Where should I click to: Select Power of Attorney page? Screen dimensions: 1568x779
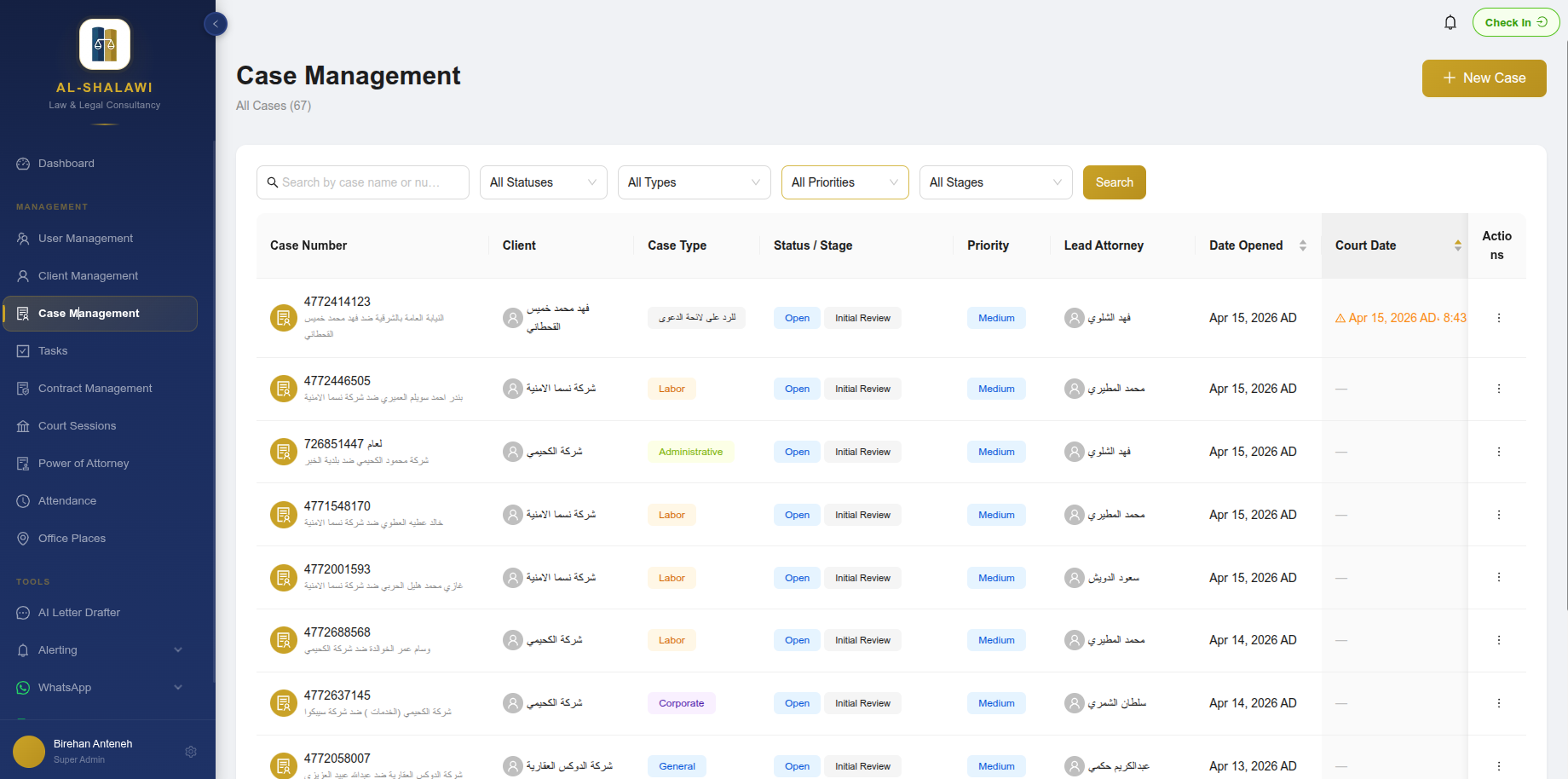coord(83,463)
